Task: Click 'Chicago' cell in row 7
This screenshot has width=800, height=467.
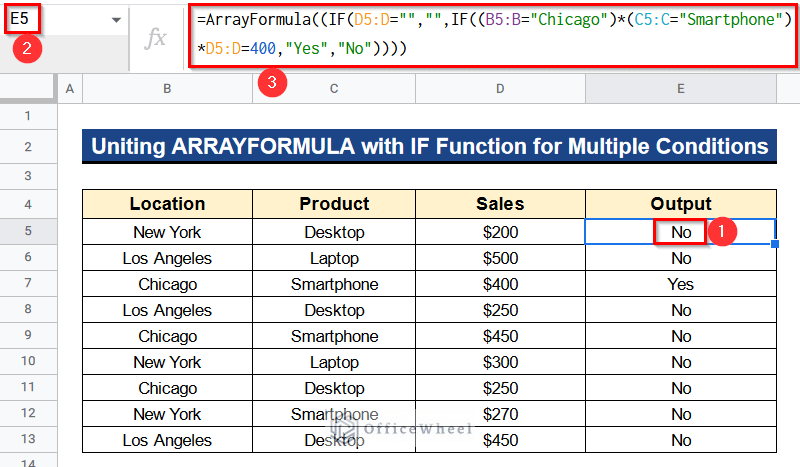Action: (x=167, y=284)
